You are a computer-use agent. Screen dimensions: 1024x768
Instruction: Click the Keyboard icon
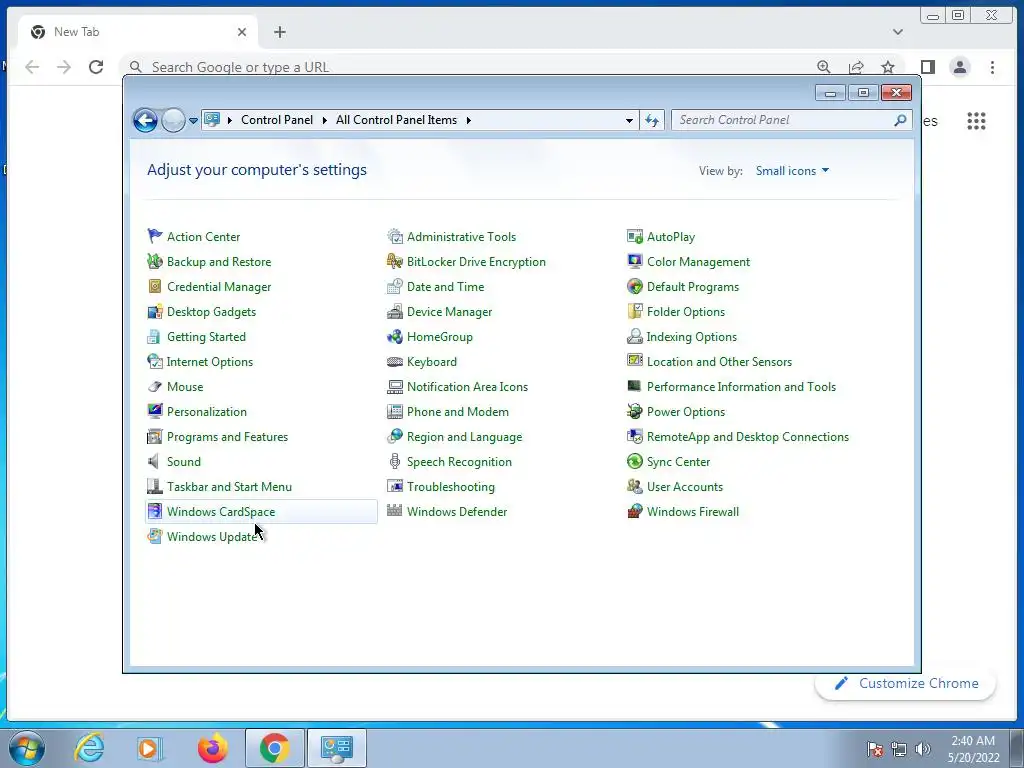click(394, 362)
